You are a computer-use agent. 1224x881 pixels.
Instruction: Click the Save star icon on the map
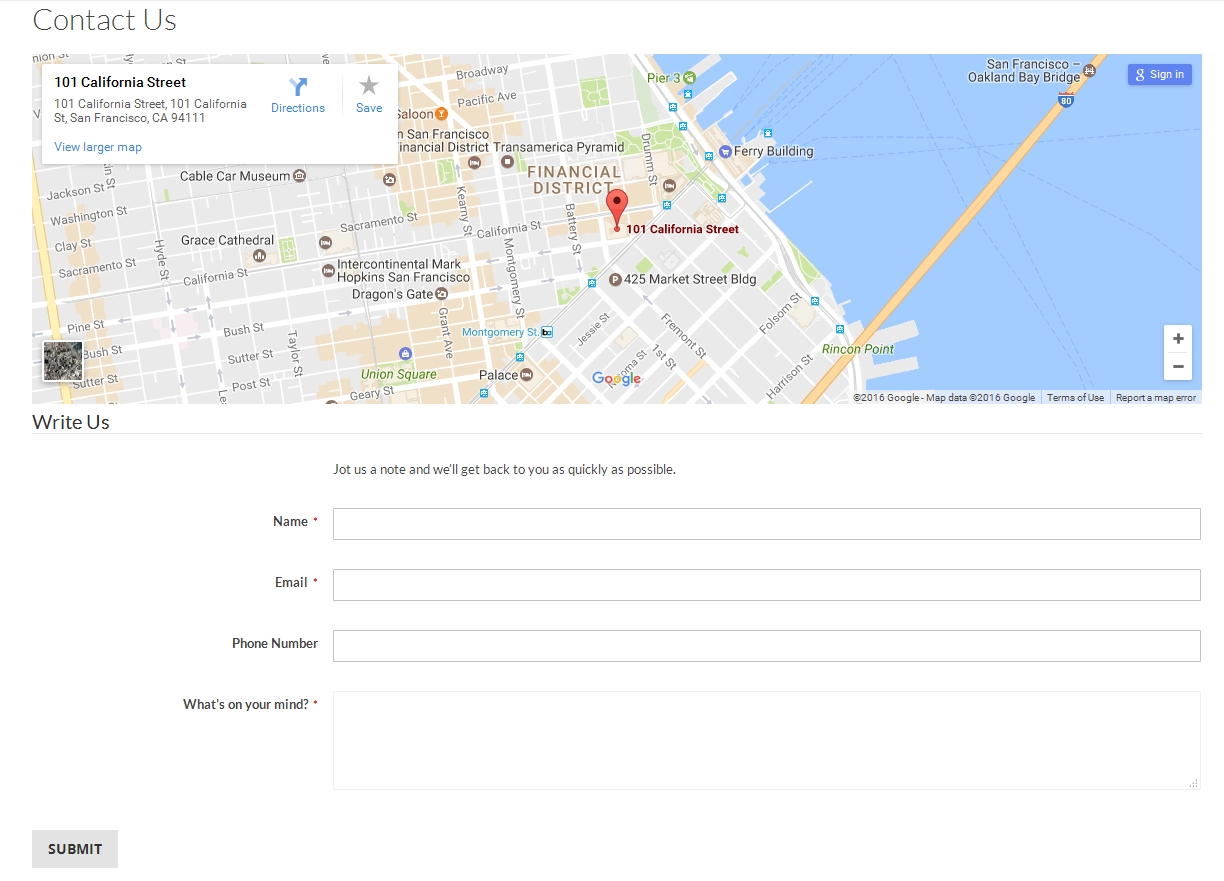pos(368,86)
